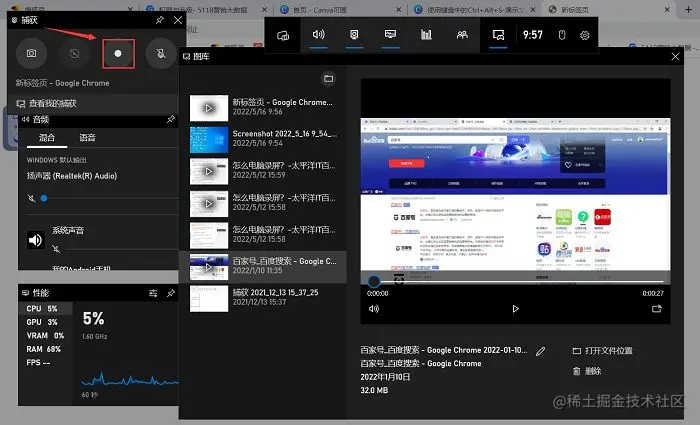This screenshot has width=700, height=425.
Task: Select the 新标签页 - Google Chrome recording
Action: (262, 108)
